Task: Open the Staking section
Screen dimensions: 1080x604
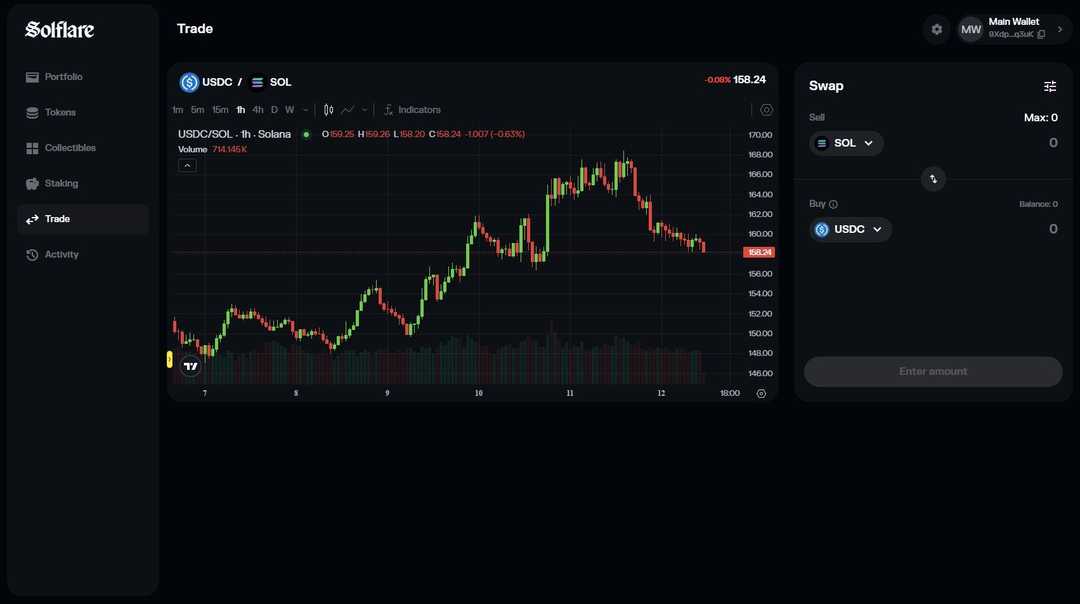Action: tap(33, 183)
